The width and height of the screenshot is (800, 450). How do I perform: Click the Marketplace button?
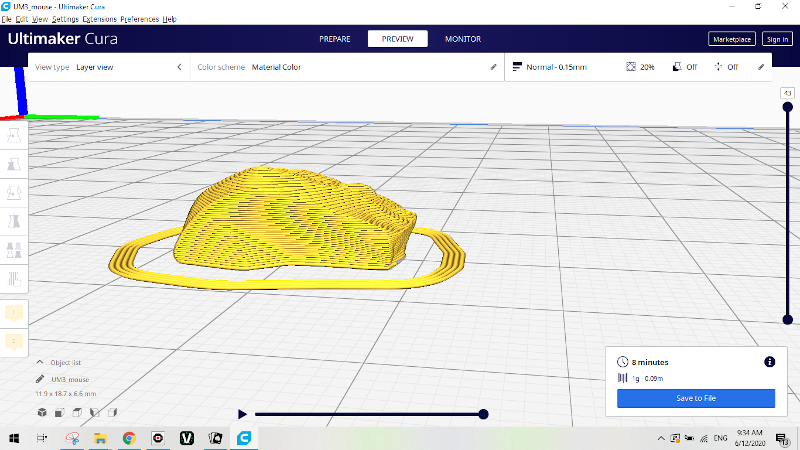[x=732, y=39]
